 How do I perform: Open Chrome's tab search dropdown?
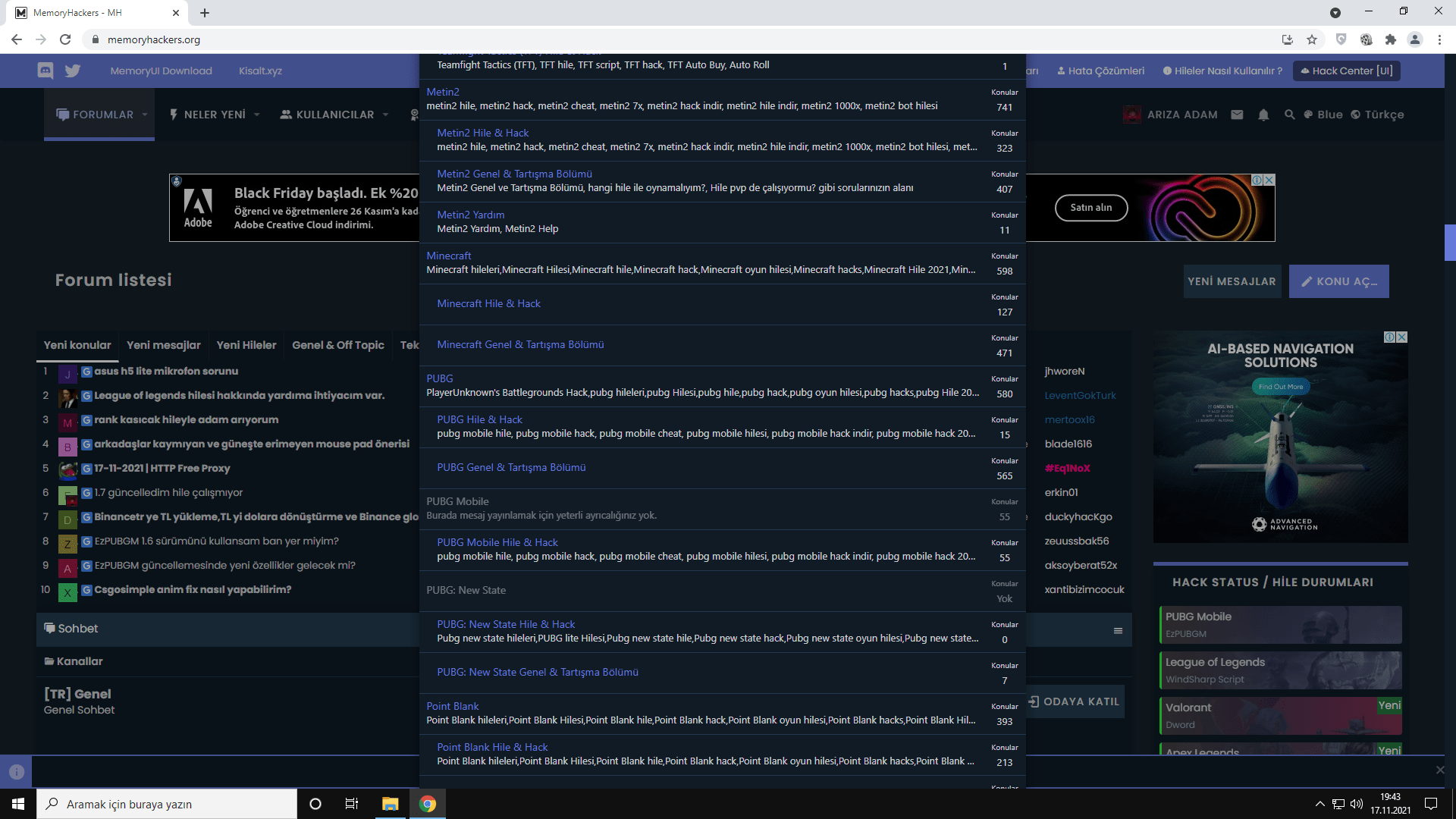1335,13
